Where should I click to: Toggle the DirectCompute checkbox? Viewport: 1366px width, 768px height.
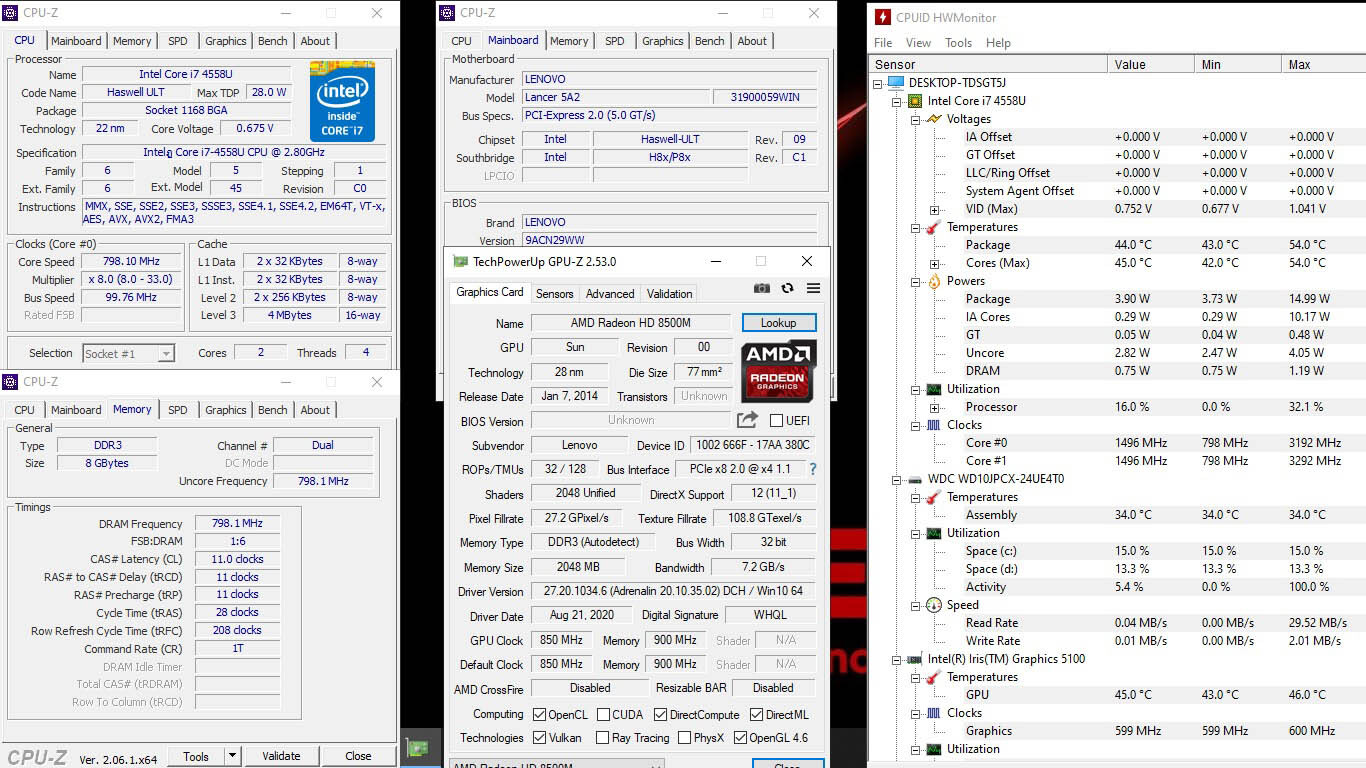660,714
